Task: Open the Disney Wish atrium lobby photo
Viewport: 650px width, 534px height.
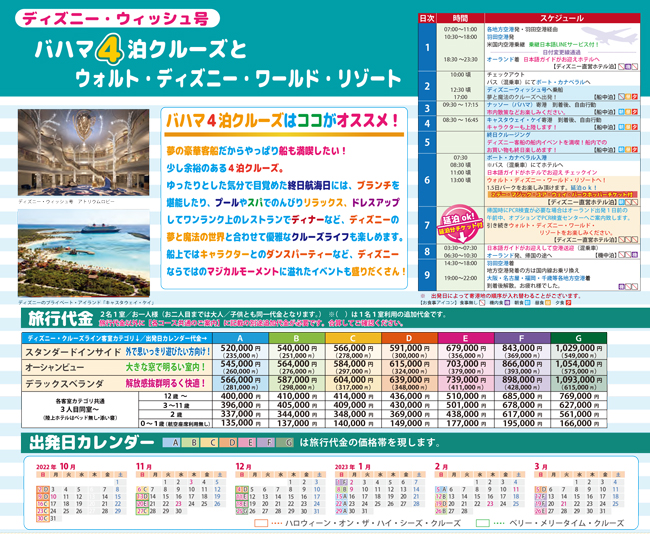Action: pyautogui.click(x=83, y=152)
